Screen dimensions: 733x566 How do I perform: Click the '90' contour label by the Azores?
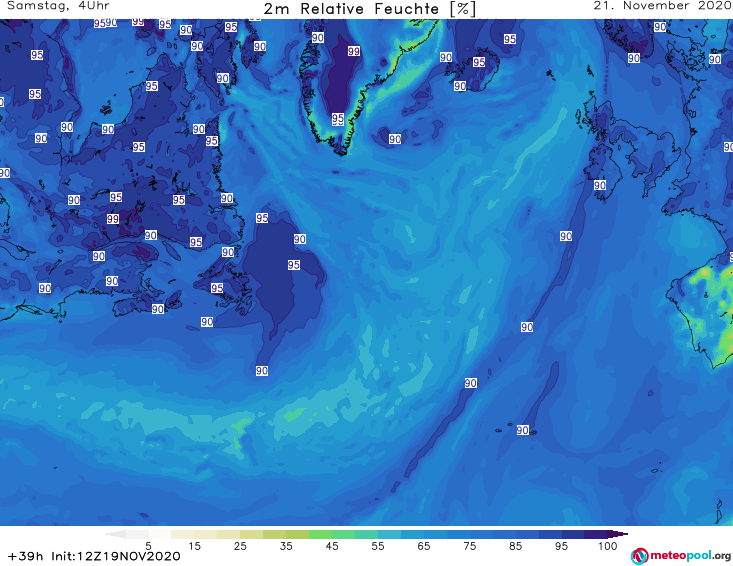(x=523, y=430)
